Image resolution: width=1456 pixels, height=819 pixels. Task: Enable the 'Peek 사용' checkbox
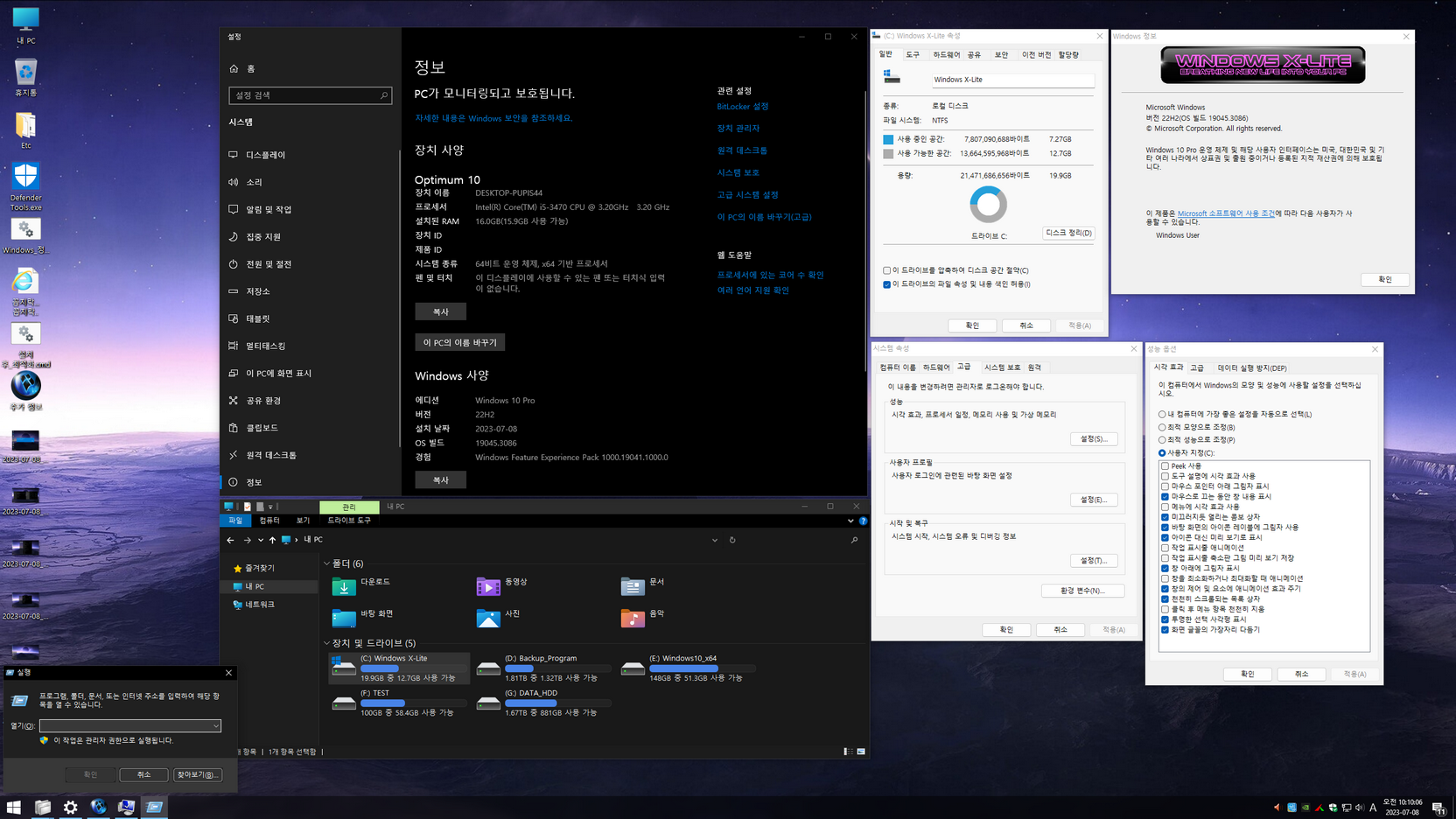click(1165, 466)
